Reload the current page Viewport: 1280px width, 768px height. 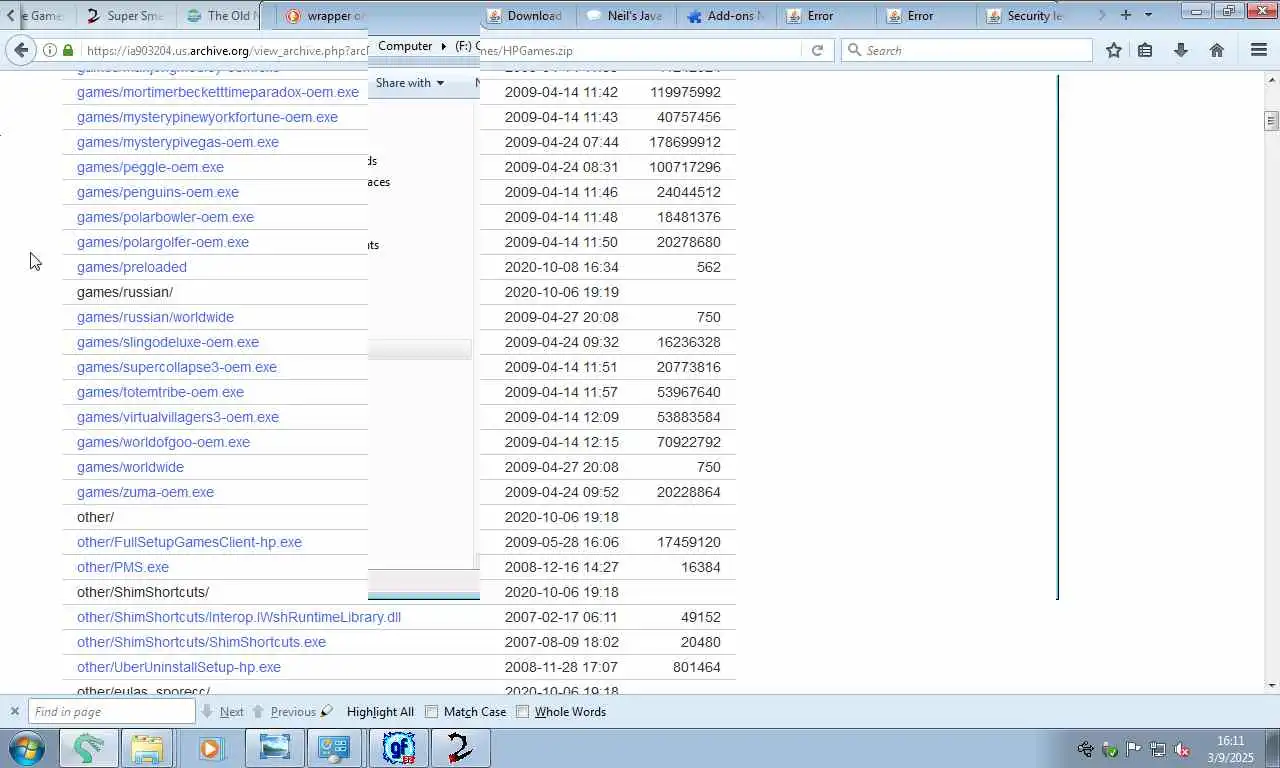coord(817,50)
